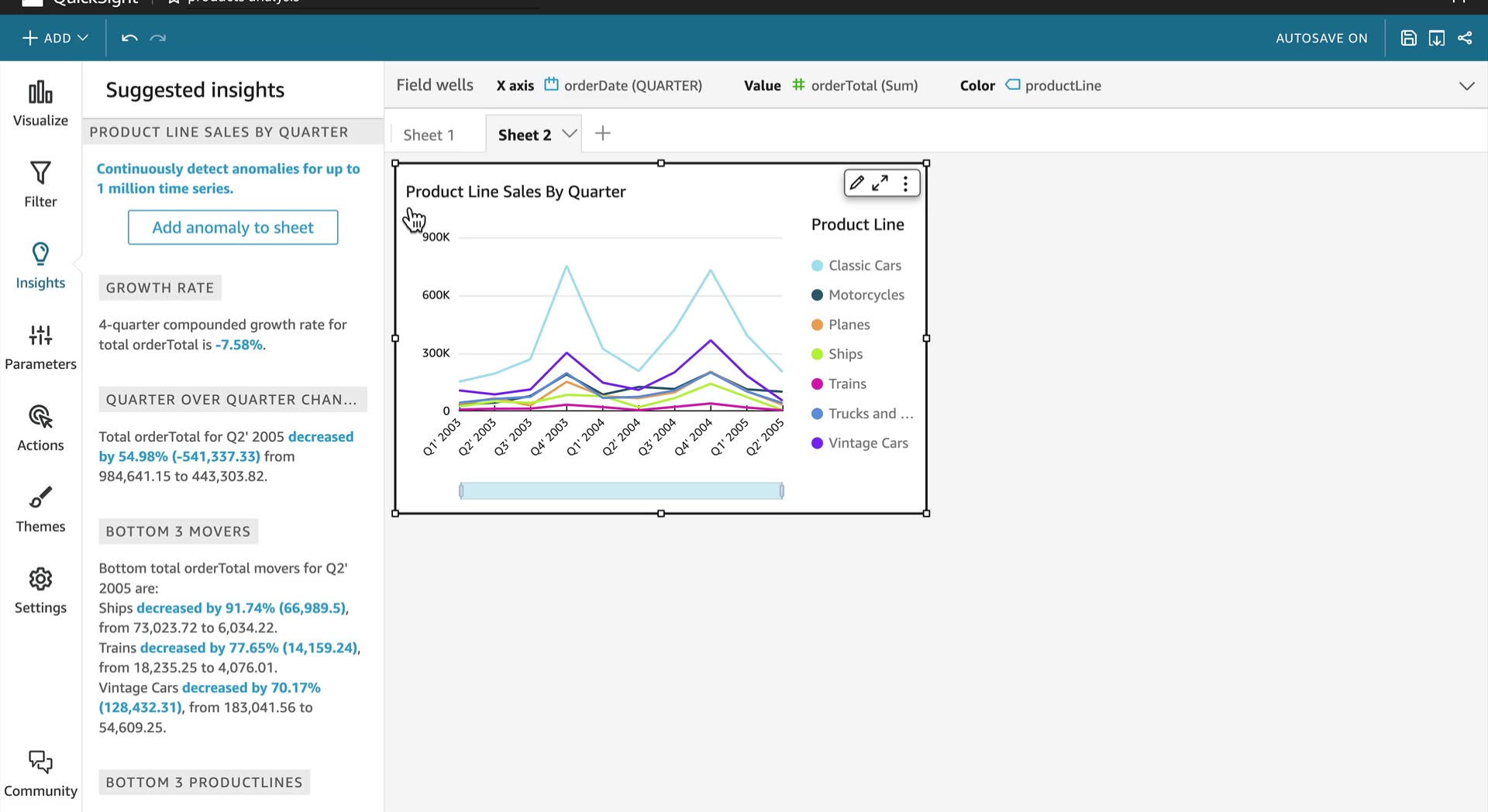Switch to the Sheet 1 tab
The height and width of the screenshot is (812, 1488).
coord(429,135)
